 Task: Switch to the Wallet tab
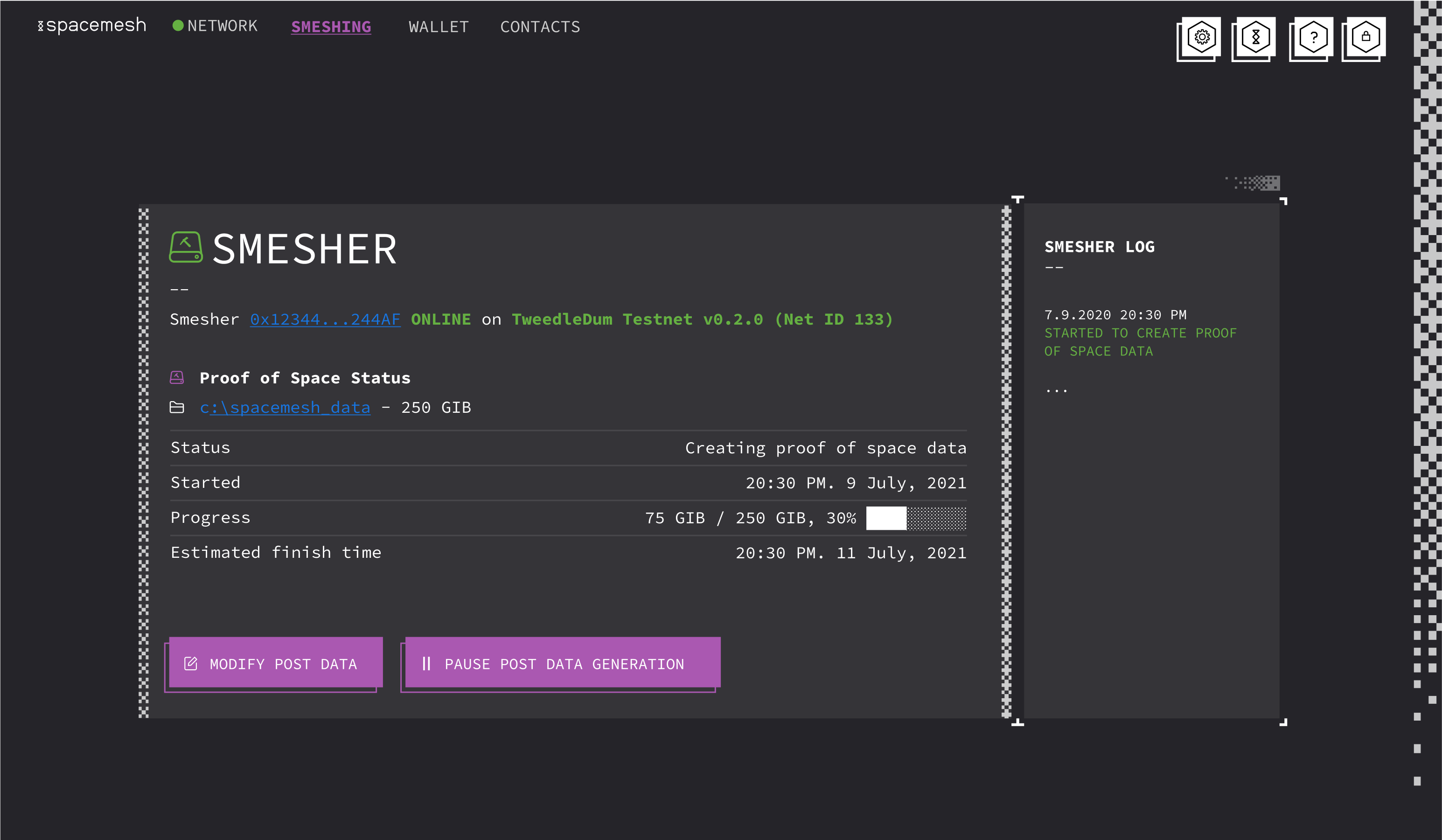pyautogui.click(x=439, y=27)
